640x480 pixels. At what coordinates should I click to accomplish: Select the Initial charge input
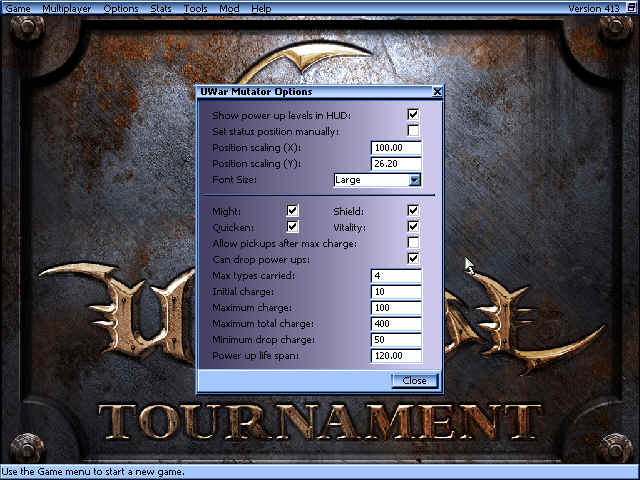[396, 292]
